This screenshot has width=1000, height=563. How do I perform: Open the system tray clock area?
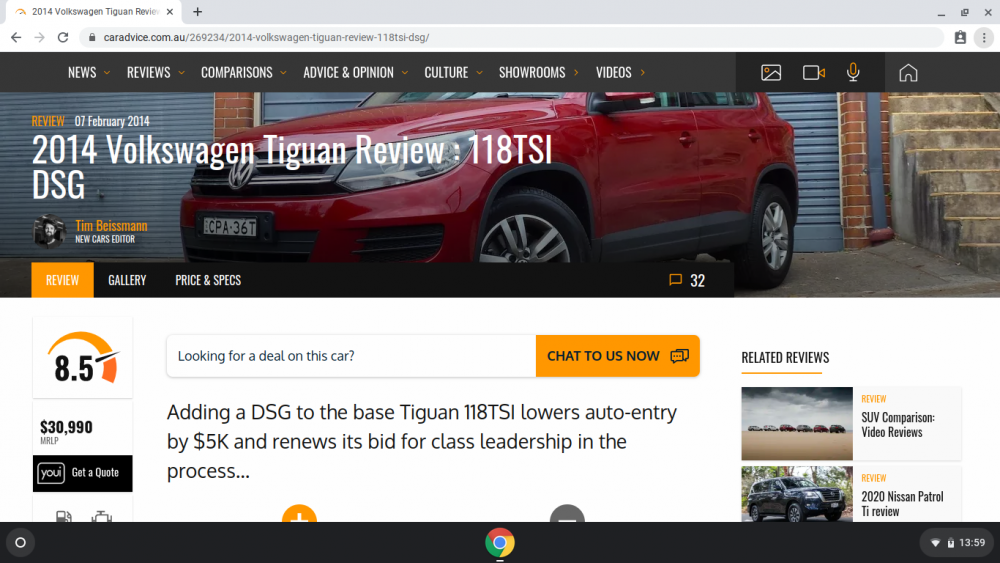pyautogui.click(x=958, y=543)
